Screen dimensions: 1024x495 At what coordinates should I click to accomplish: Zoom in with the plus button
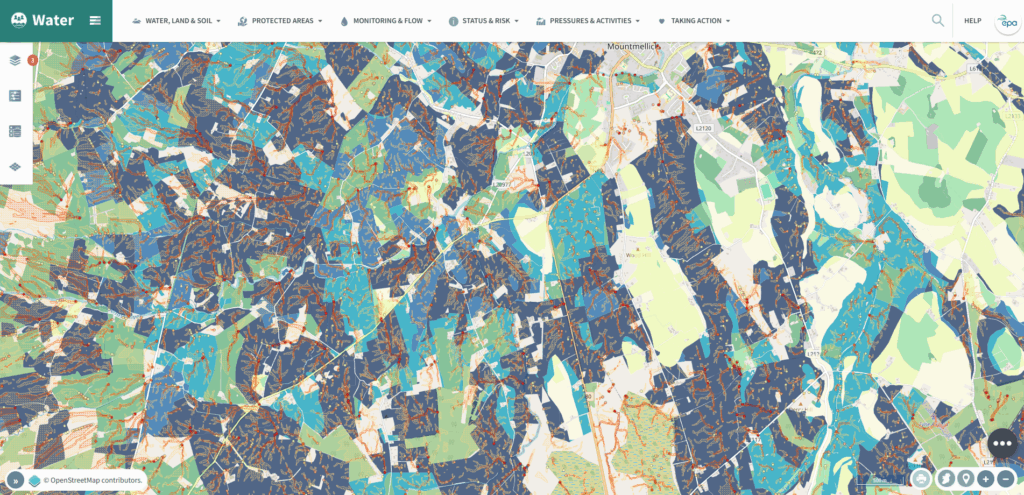tap(985, 479)
